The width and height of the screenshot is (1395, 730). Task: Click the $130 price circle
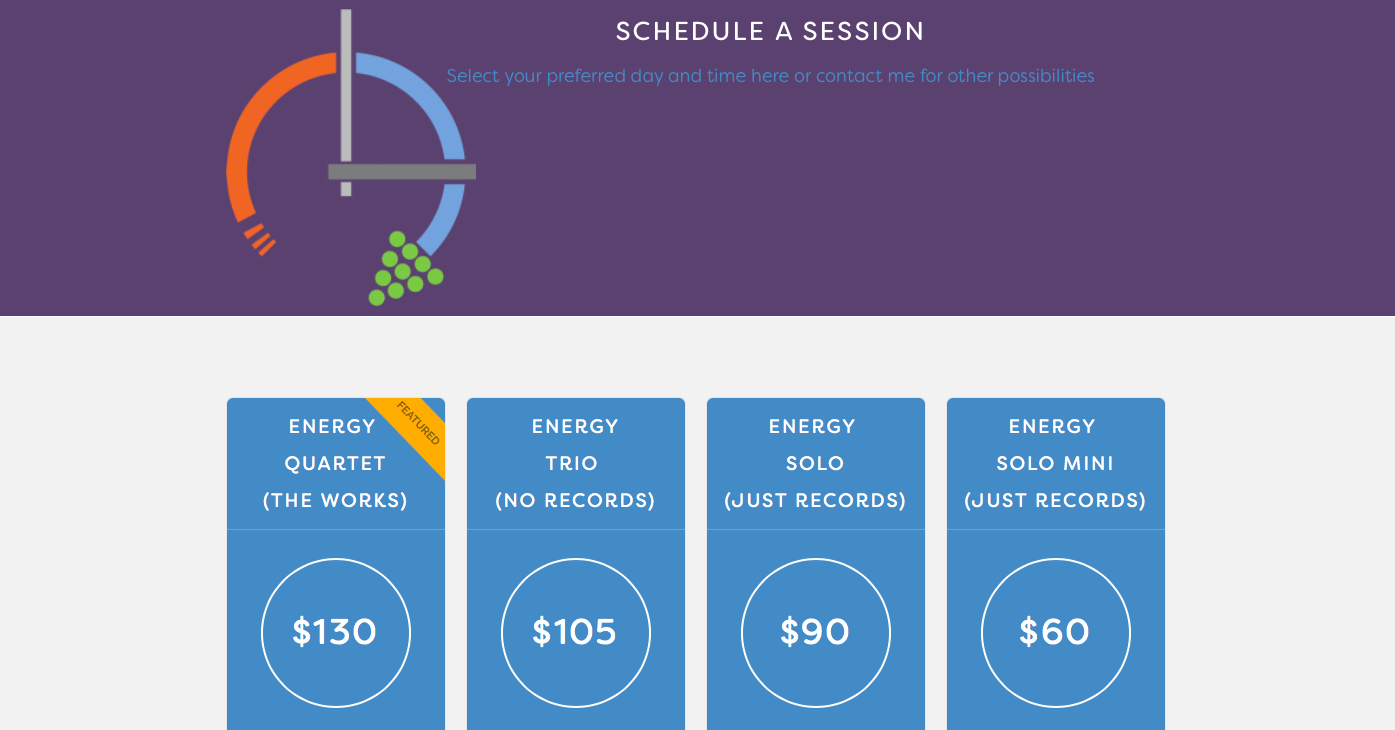(336, 633)
